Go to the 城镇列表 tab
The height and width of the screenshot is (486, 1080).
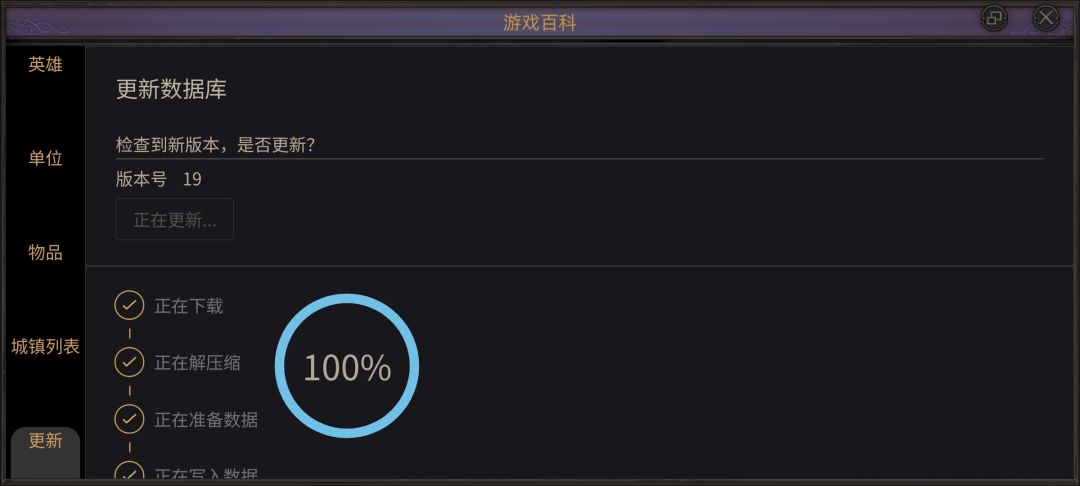[x=45, y=347]
